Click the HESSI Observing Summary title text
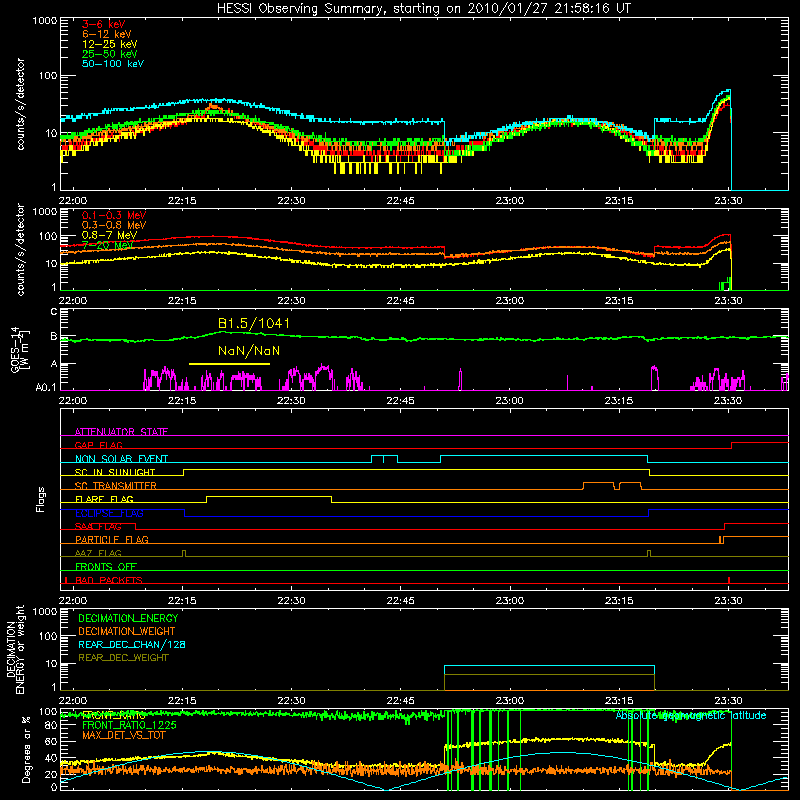 click(x=423, y=9)
